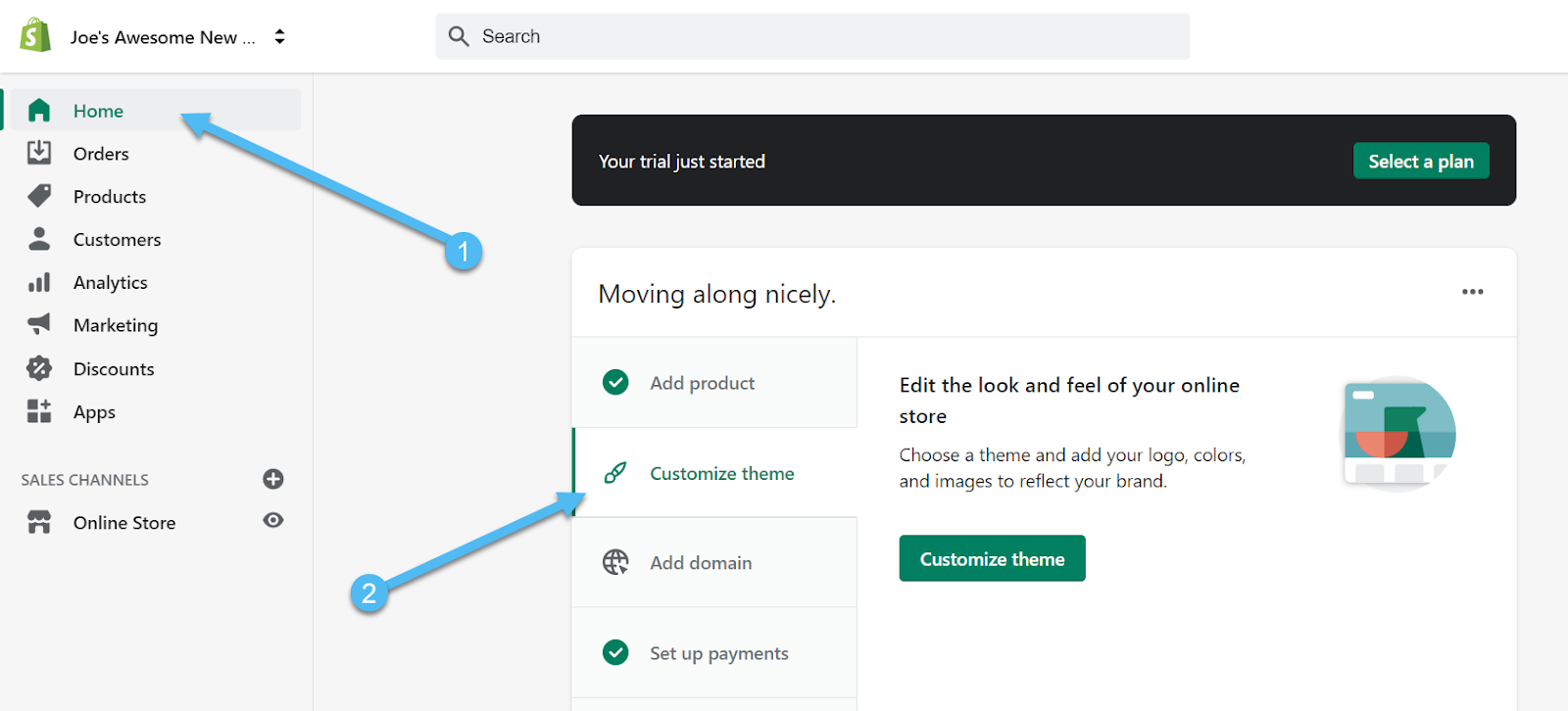Open the Analytics bar chart icon
The image size is (1568, 711).
[39, 282]
